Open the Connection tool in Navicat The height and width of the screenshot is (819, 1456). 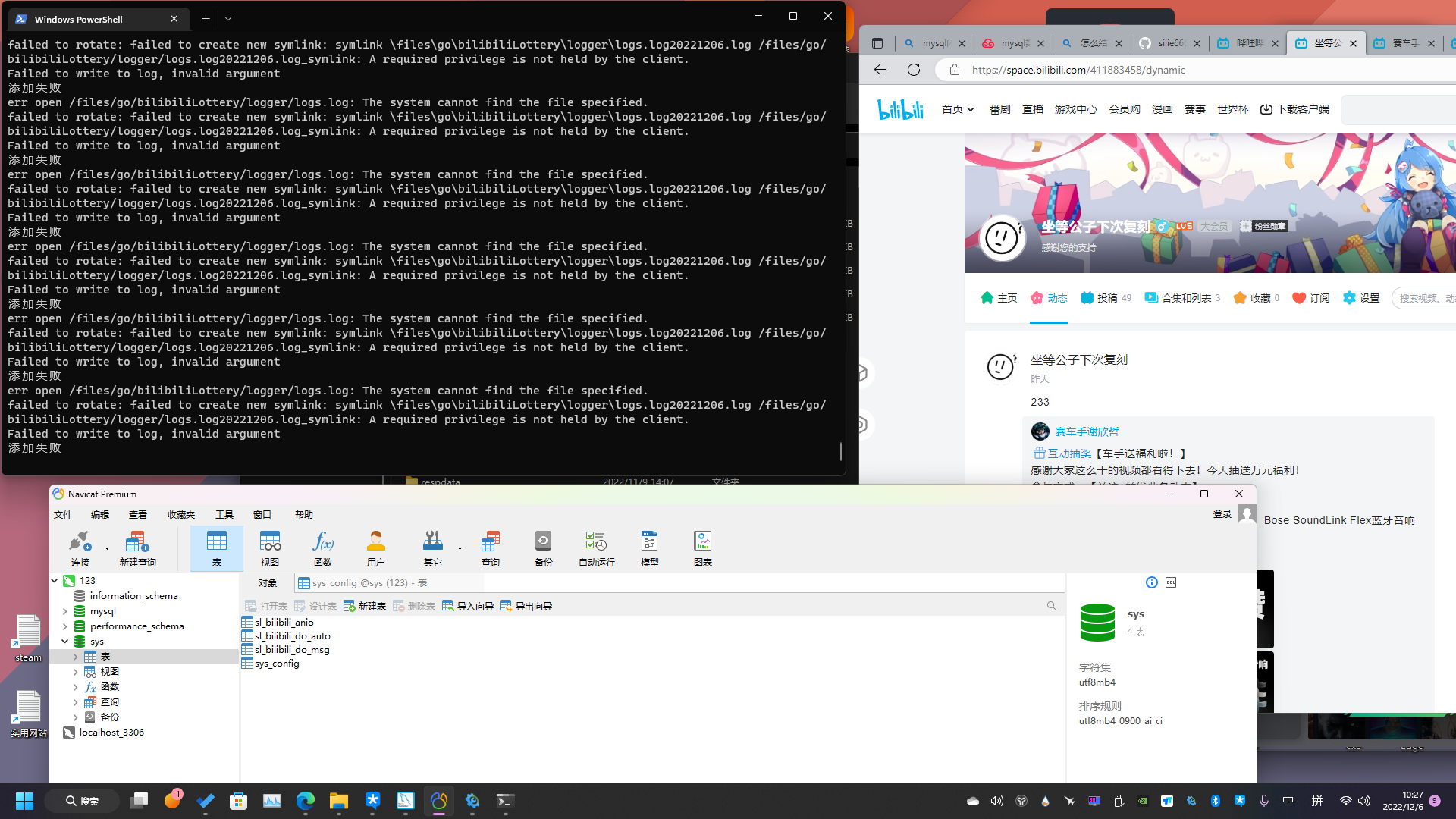tap(80, 548)
